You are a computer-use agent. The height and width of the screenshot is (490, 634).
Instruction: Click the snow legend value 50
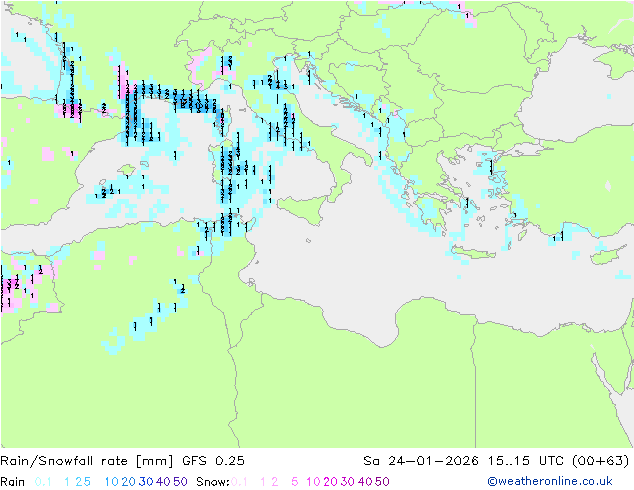coord(382,482)
